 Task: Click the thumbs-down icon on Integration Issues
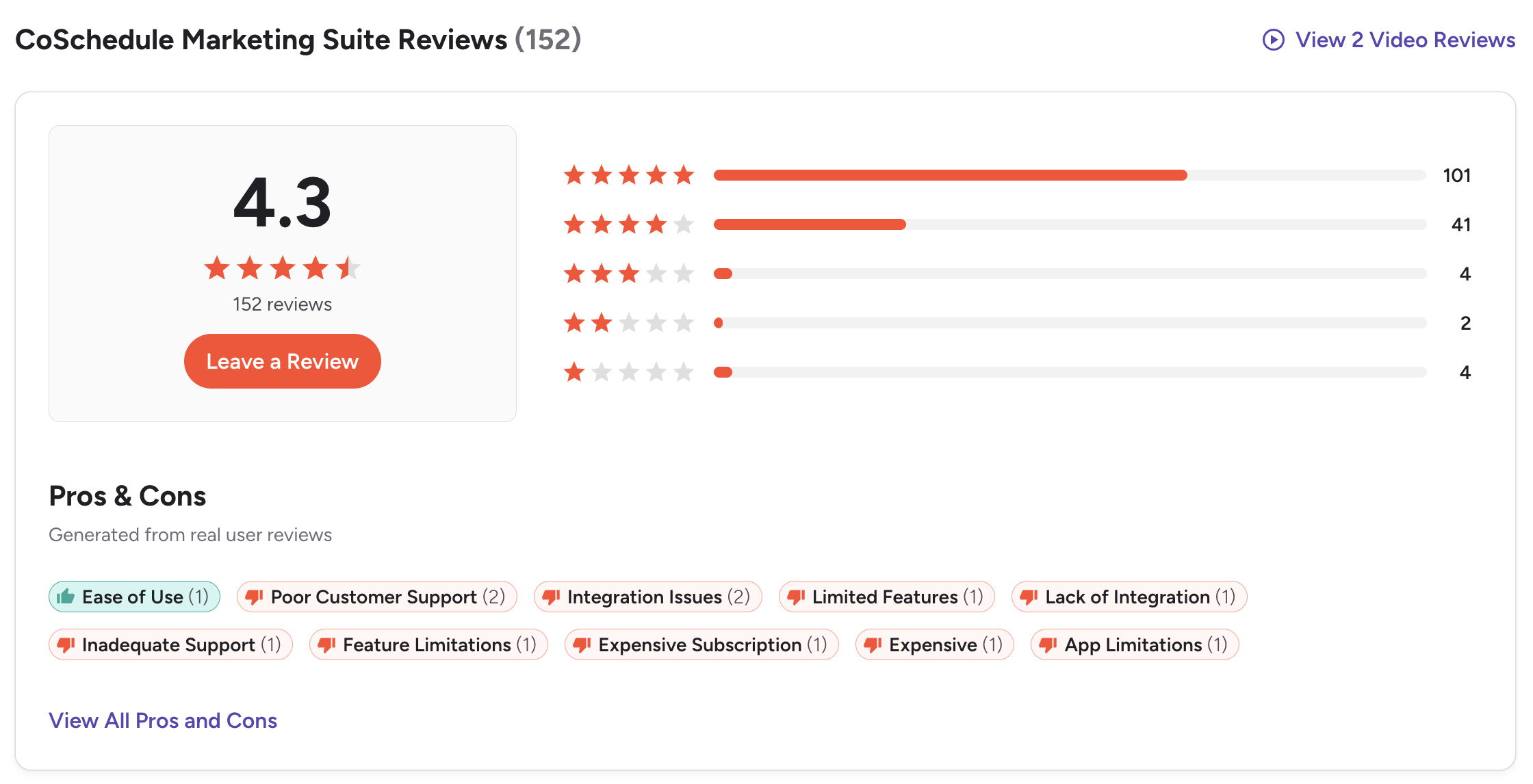(552, 597)
